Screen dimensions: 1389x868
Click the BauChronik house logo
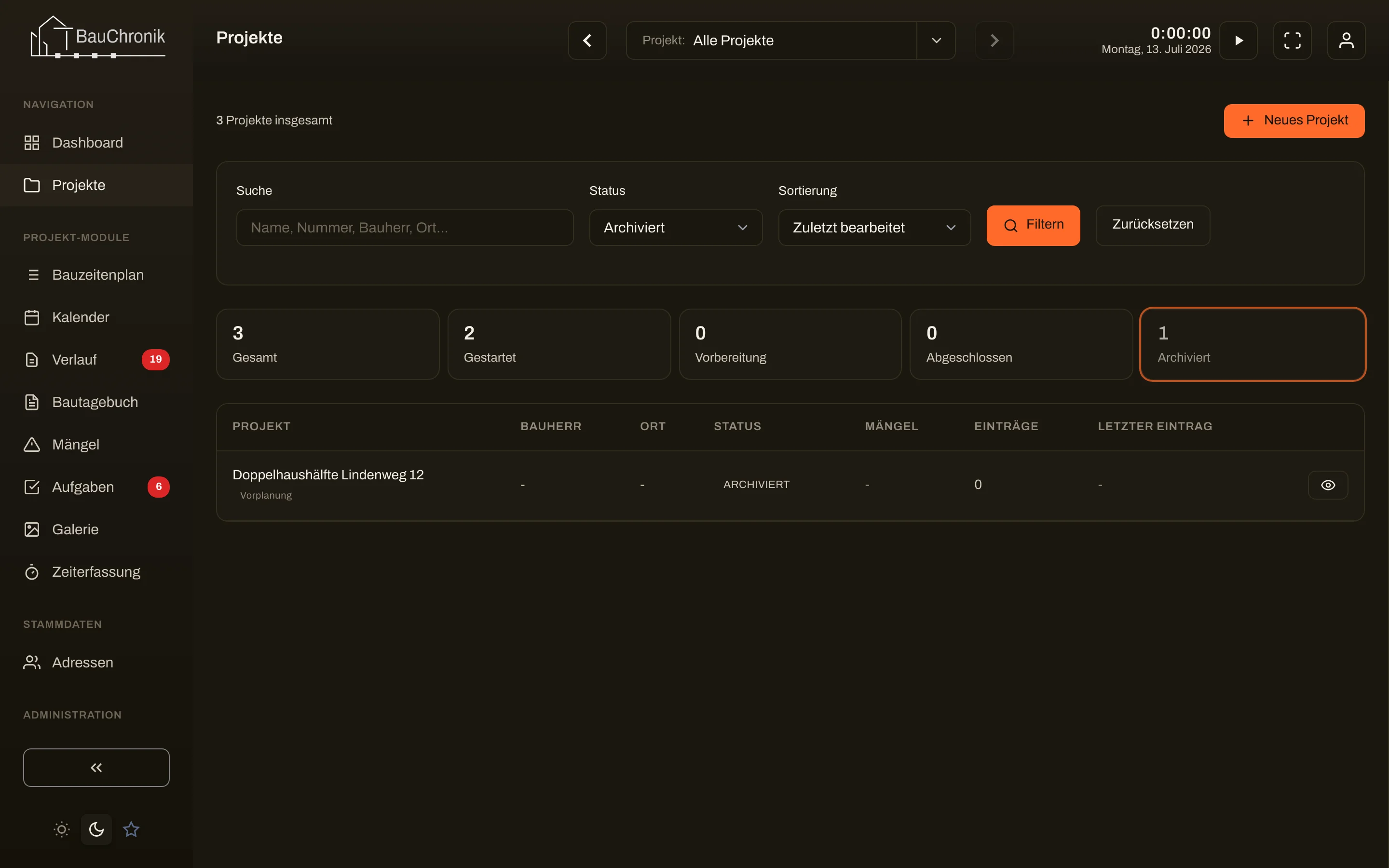tap(97, 37)
